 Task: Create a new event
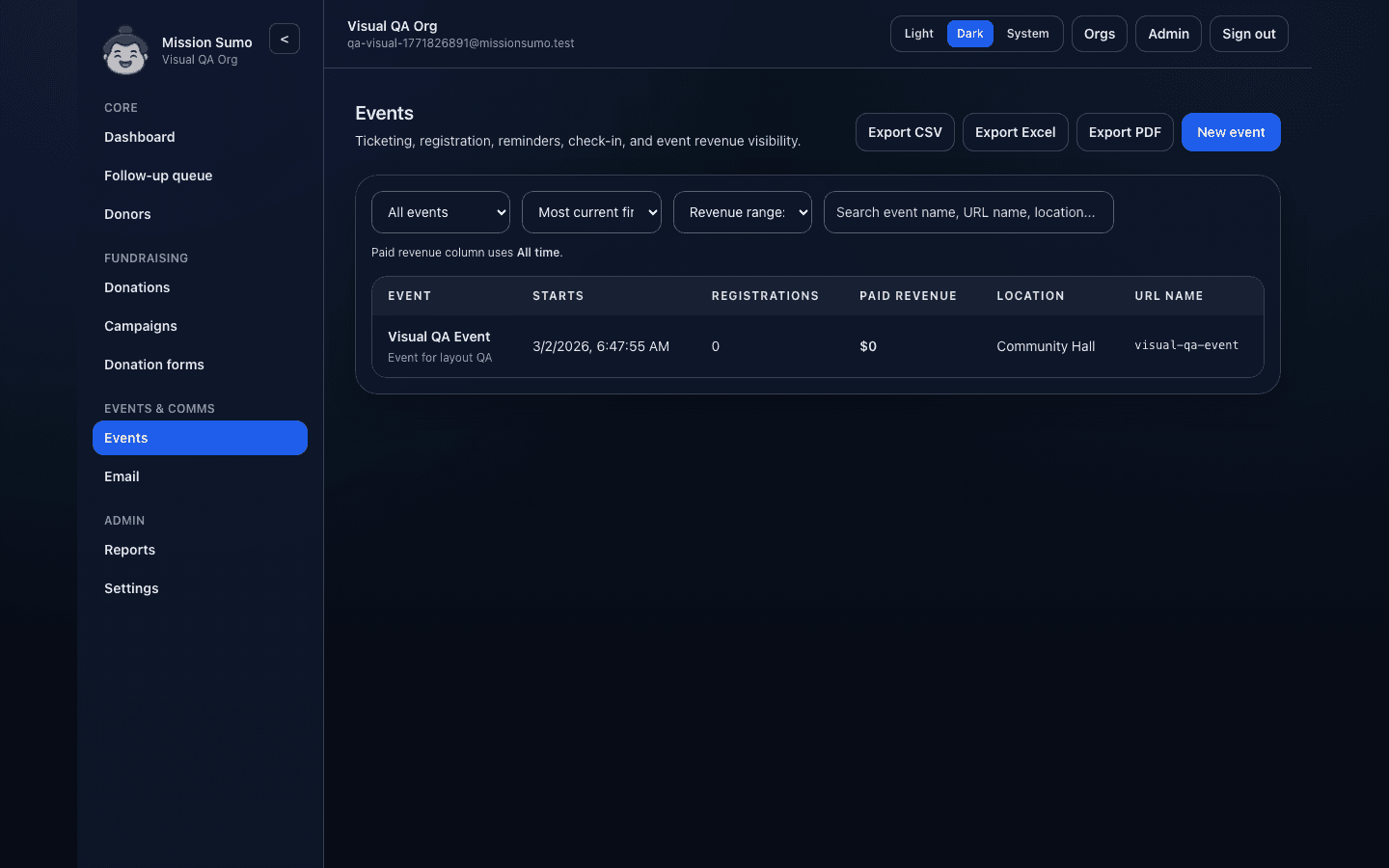click(1231, 131)
